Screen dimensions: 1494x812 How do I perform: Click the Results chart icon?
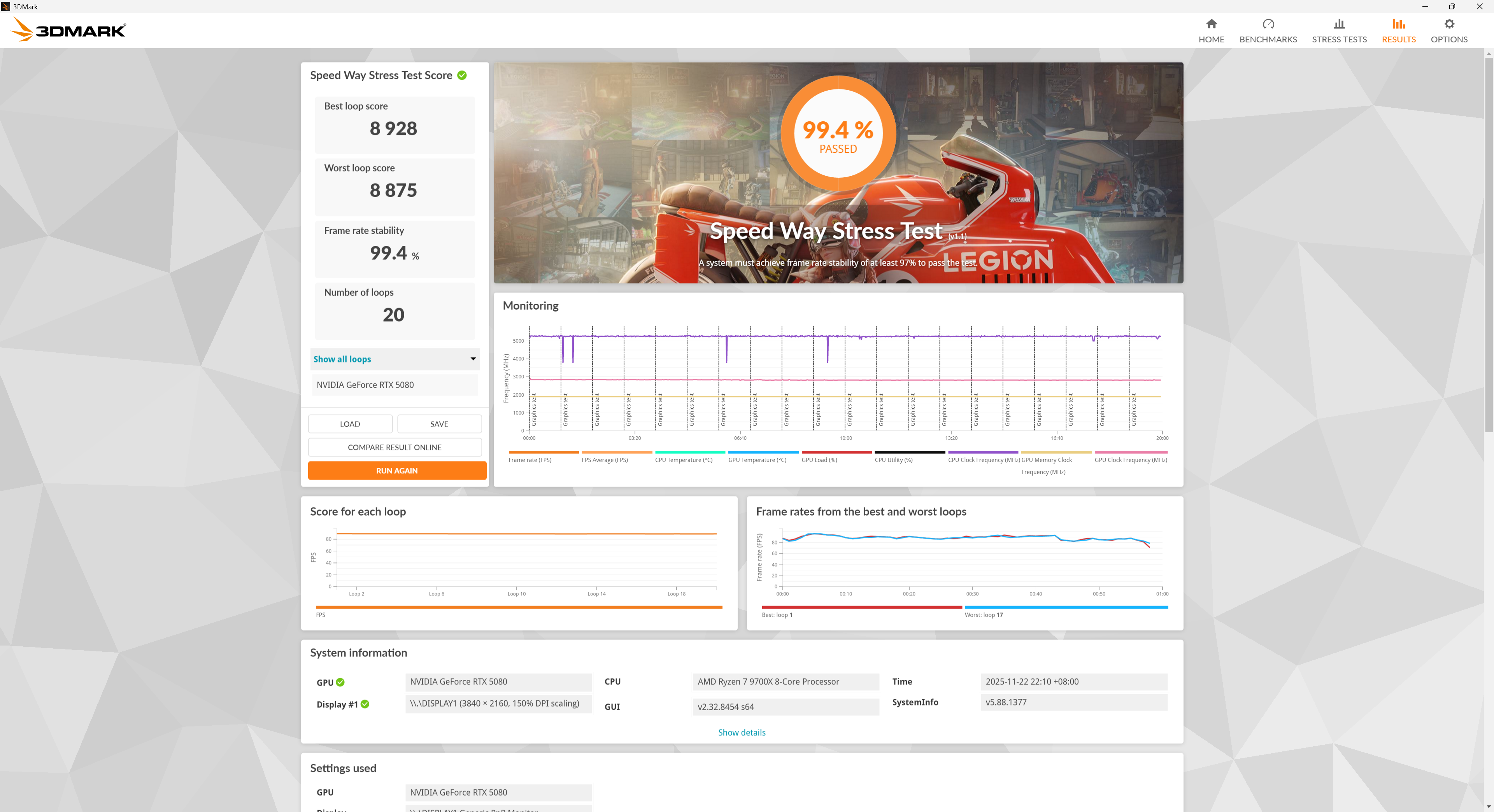pos(1398,24)
